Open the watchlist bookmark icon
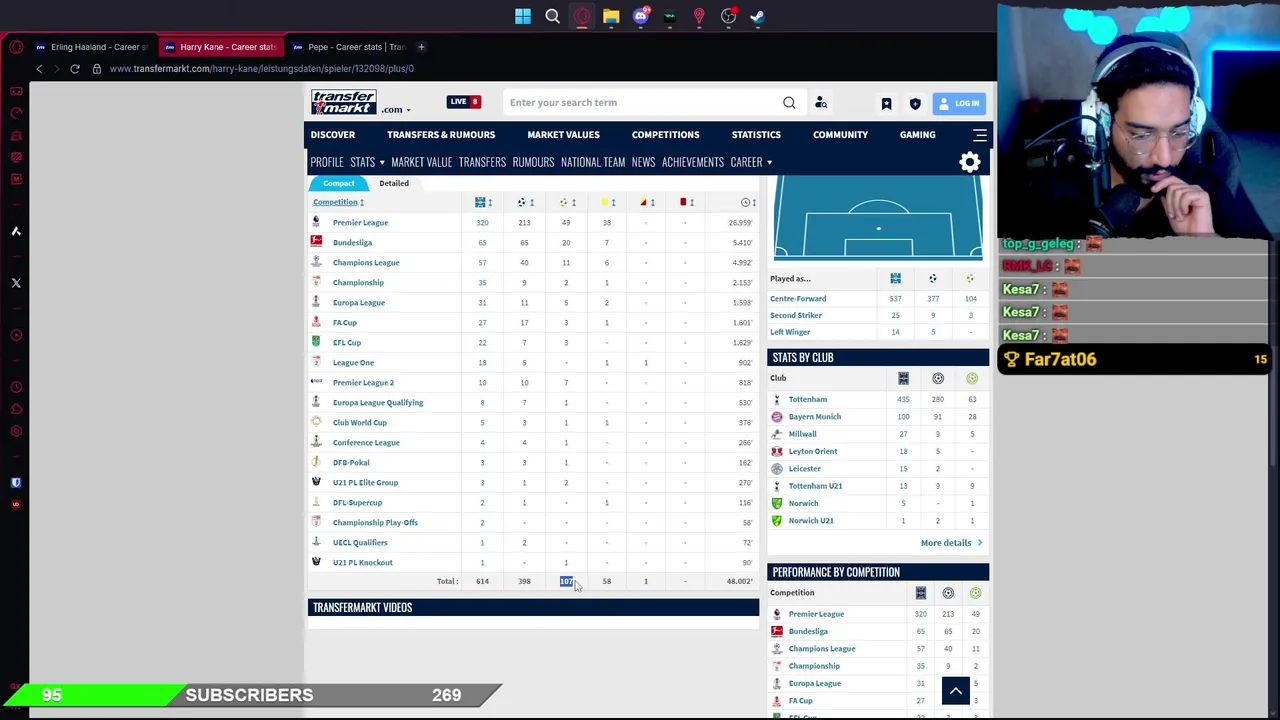This screenshot has height=720, width=1280. coord(886,103)
